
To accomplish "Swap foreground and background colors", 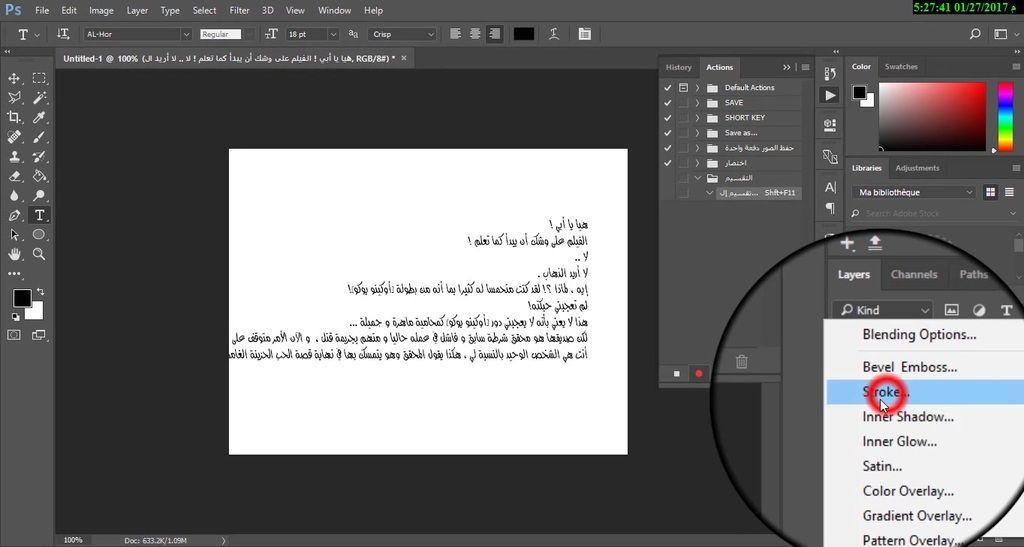I will [x=40, y=292].
